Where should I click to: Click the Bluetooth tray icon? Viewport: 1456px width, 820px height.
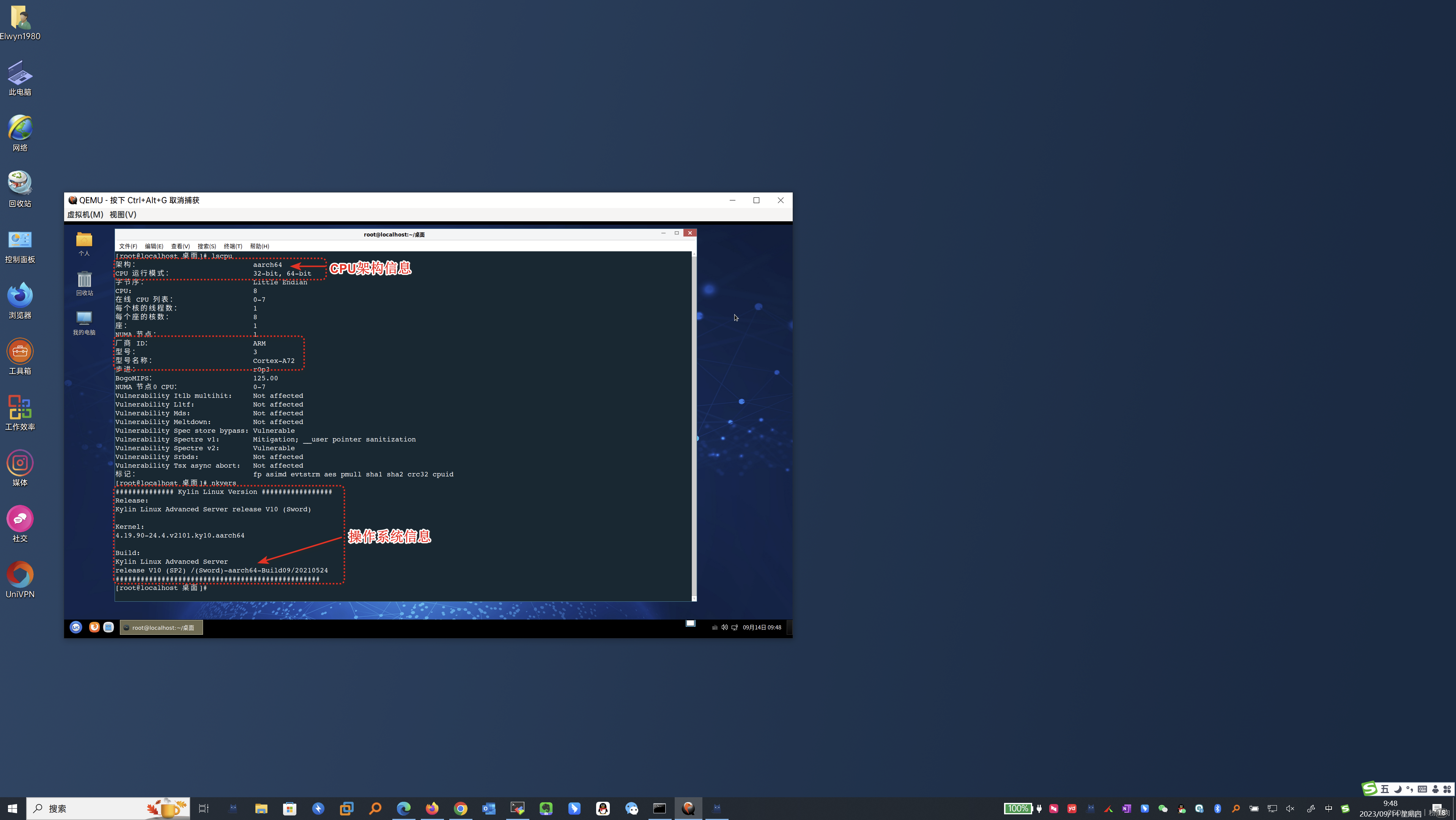point(1217,809)
